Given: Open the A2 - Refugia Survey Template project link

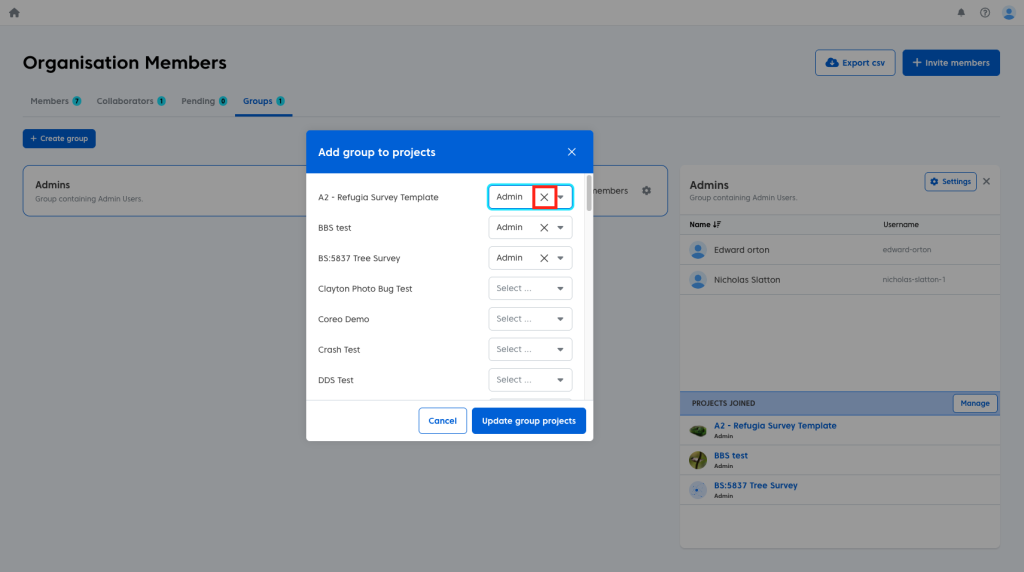Looking at the screenshot, I should tap(775, 426).
